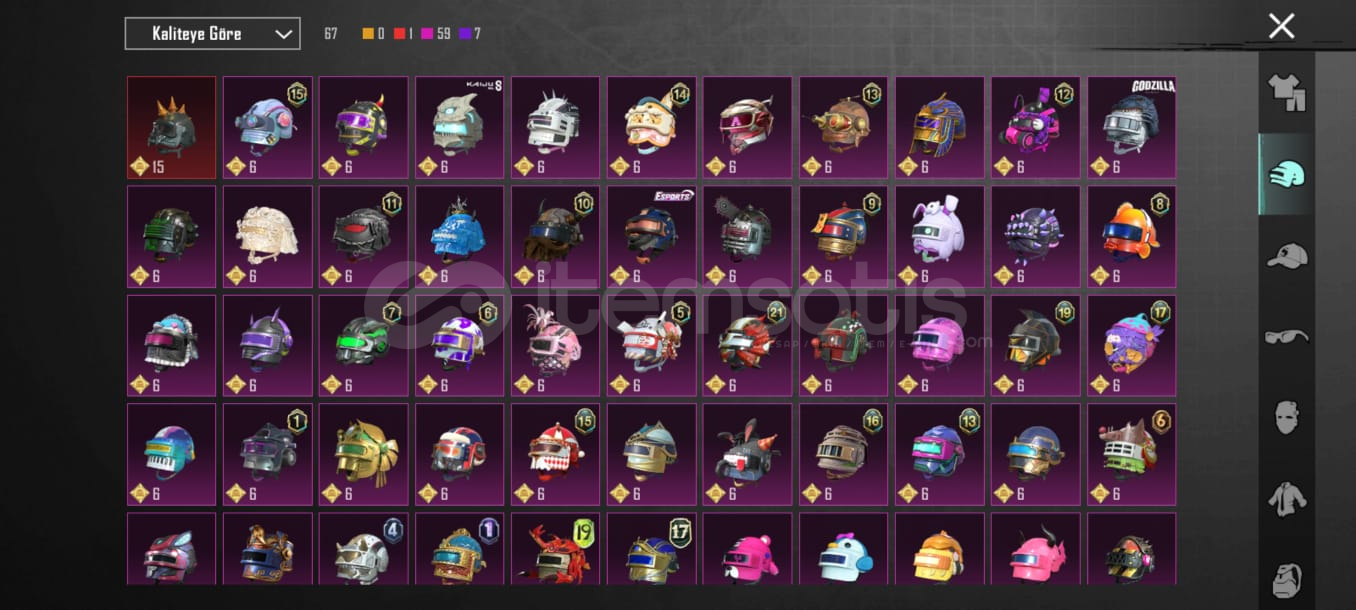Open the cap headwear category icon
The width and height of the screenshot is (1356, 610).
click(1286, 256)
